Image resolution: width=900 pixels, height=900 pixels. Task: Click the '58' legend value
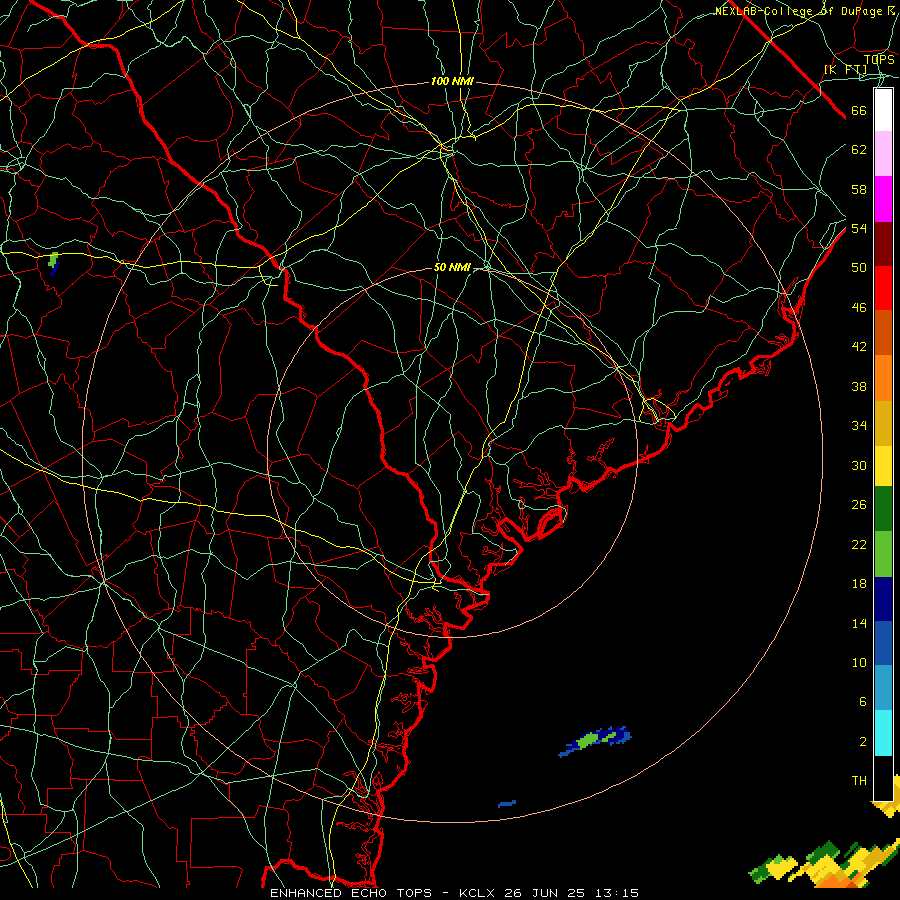click(x=859, y=189)
